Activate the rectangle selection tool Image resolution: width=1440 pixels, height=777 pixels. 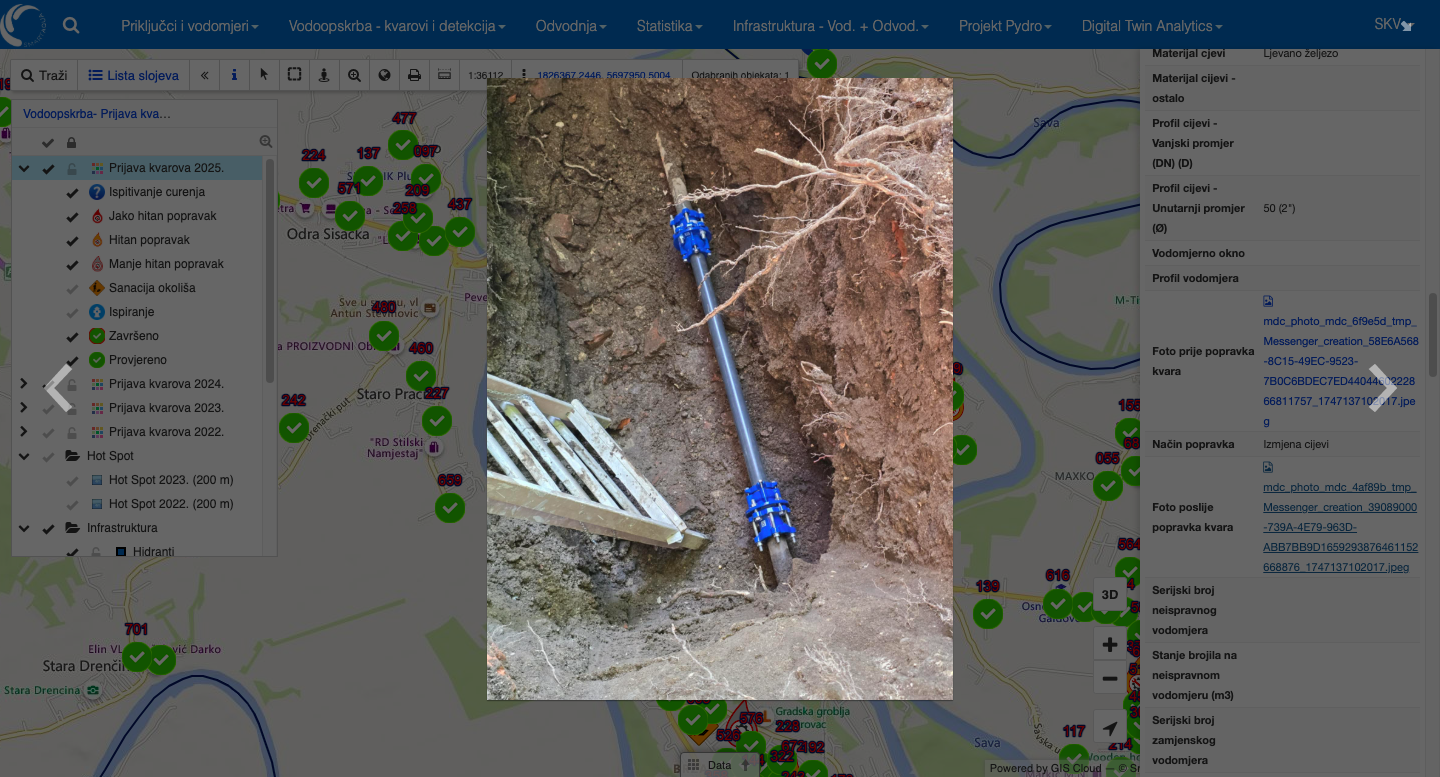(294, 75)
